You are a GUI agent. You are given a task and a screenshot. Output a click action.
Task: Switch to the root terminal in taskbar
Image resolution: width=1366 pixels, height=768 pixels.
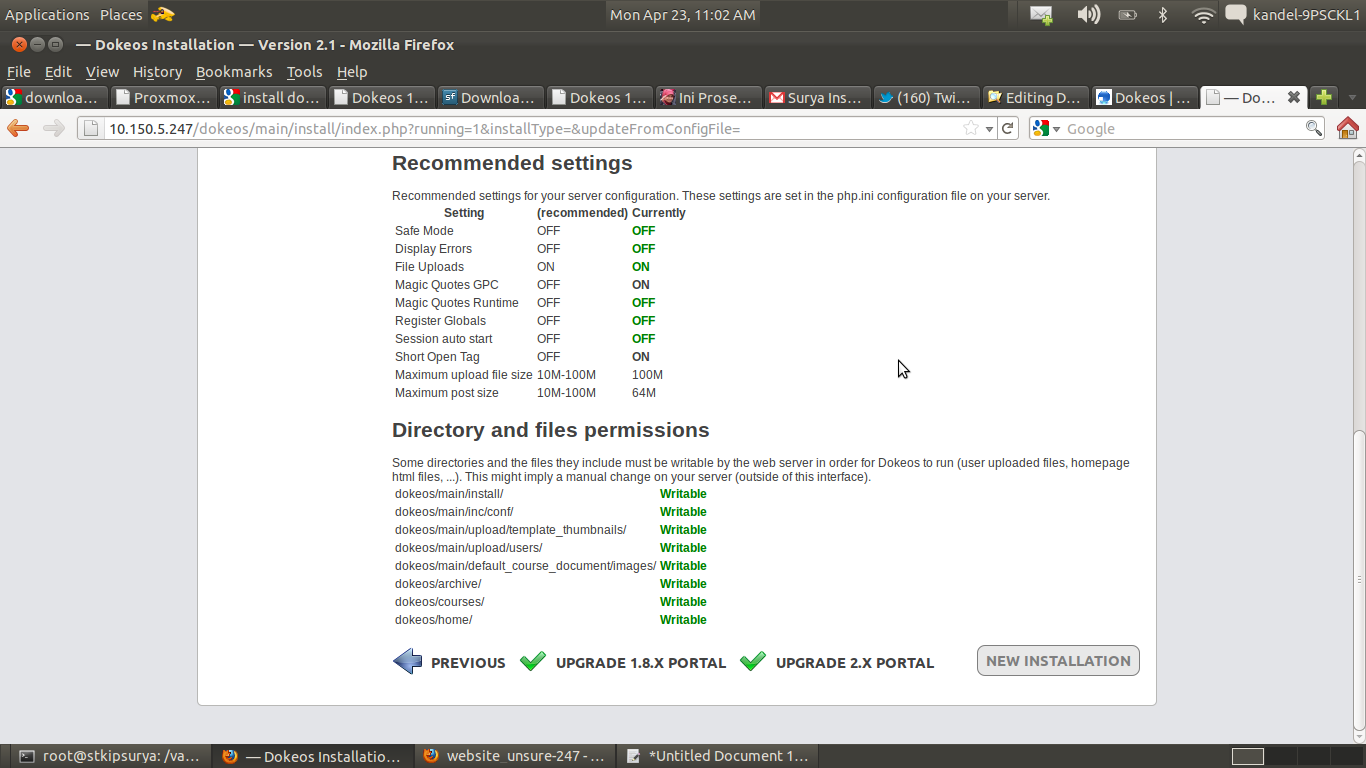point(110,756)
